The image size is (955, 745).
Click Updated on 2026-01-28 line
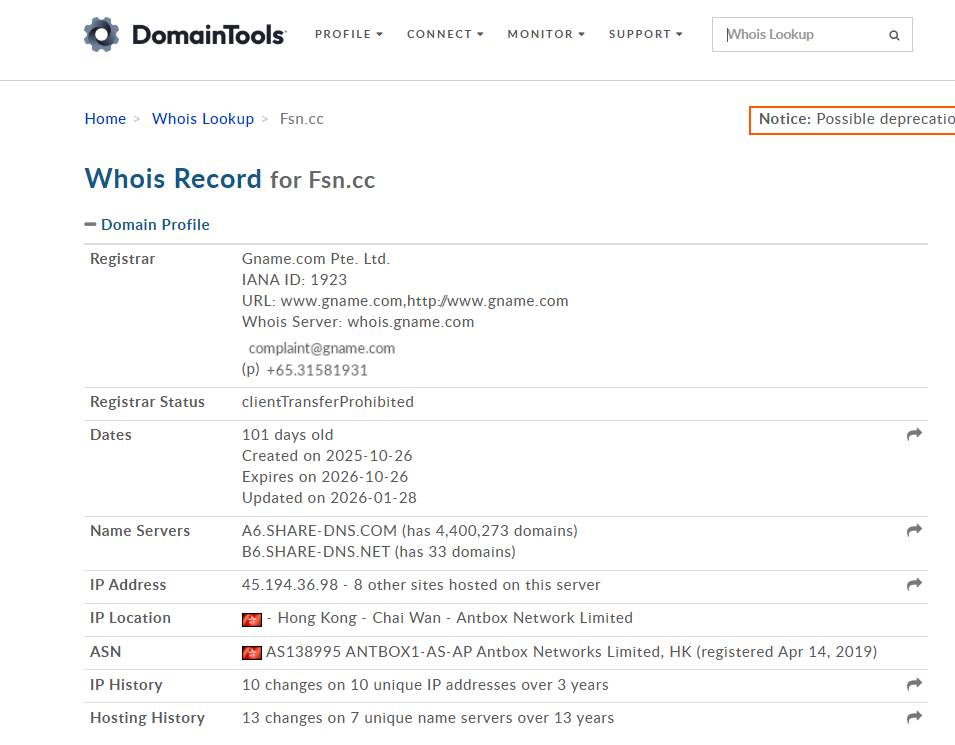pyautogui.click(x=329, y=498)
